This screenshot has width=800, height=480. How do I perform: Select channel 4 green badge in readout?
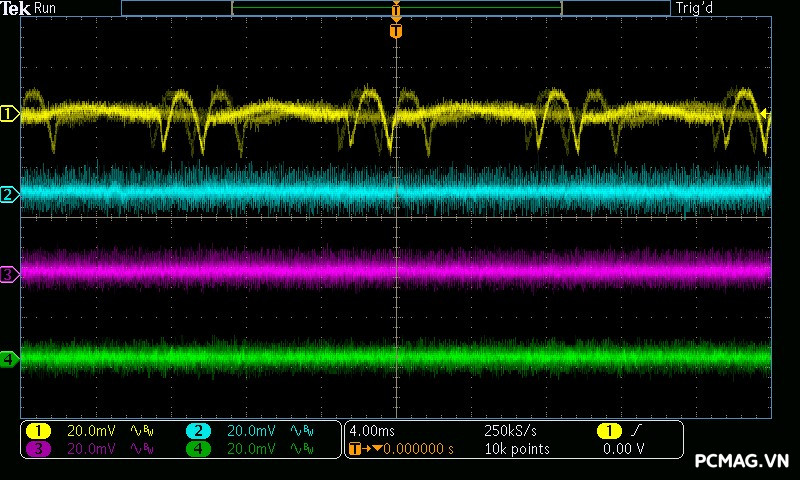(x=198, y=449)
